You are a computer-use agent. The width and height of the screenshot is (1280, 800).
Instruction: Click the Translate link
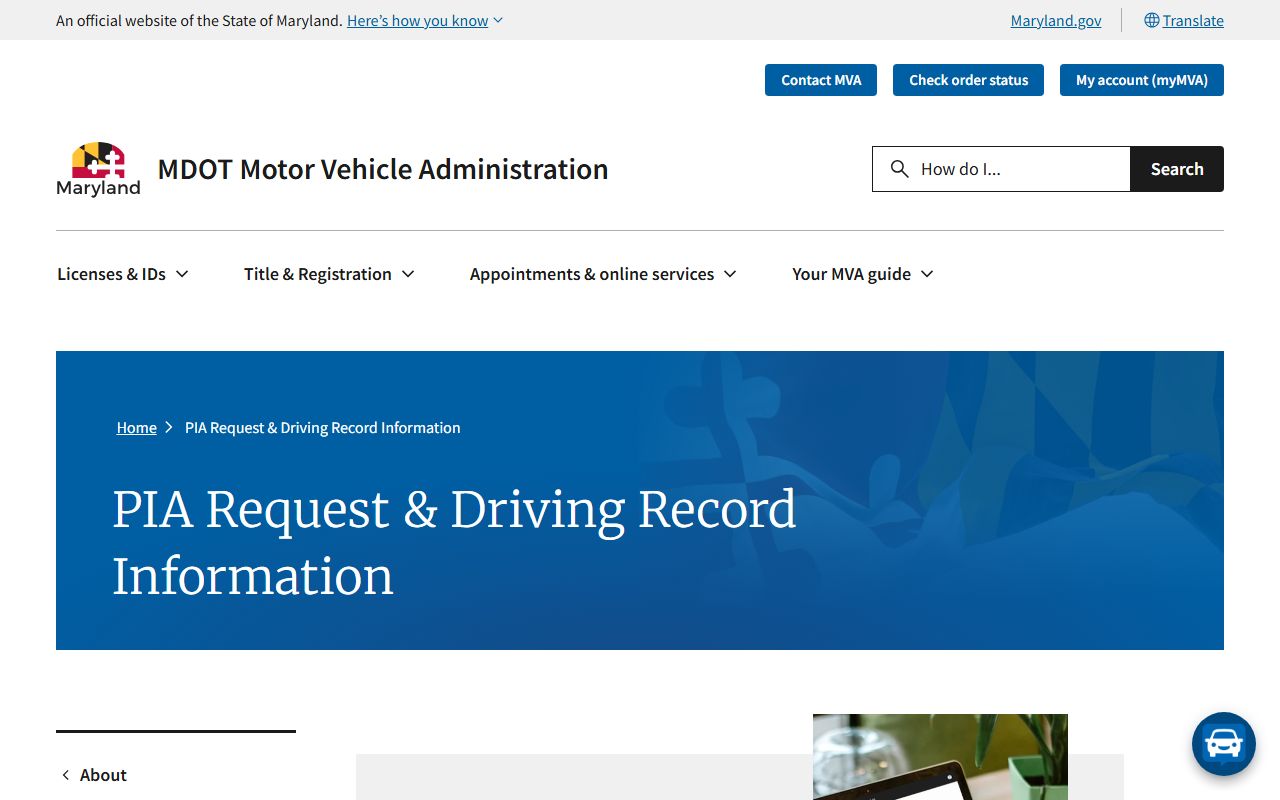[1193, 20]
